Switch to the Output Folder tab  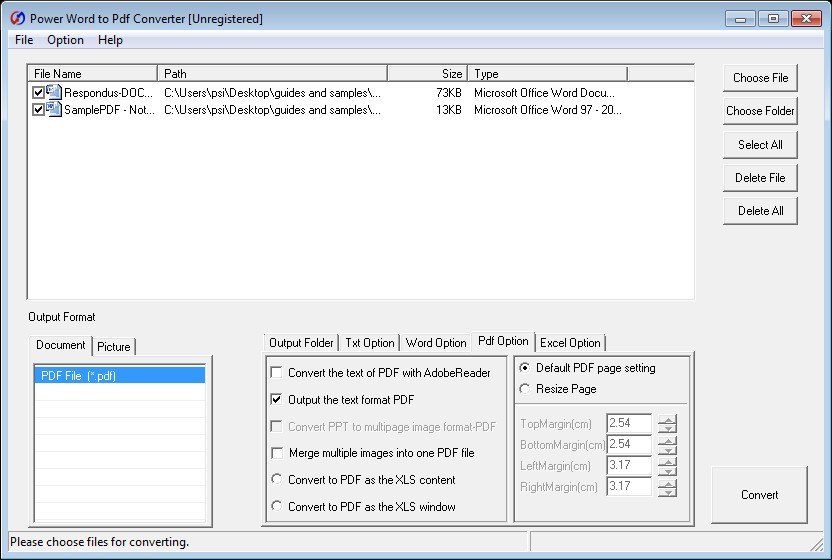click(x=301, y=343)
